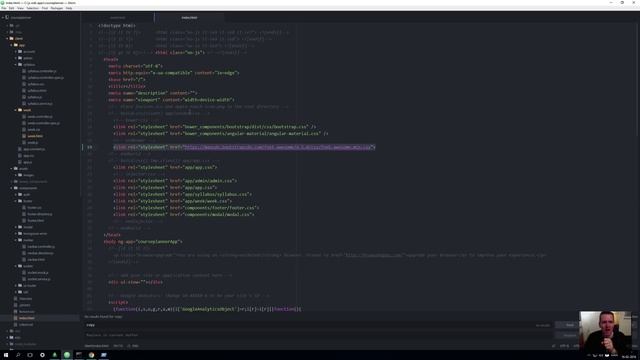Viewport: 640px width, 360px height.
Task: Open the Selection menu
Action: pyautogui.click(x=32, y=8)
